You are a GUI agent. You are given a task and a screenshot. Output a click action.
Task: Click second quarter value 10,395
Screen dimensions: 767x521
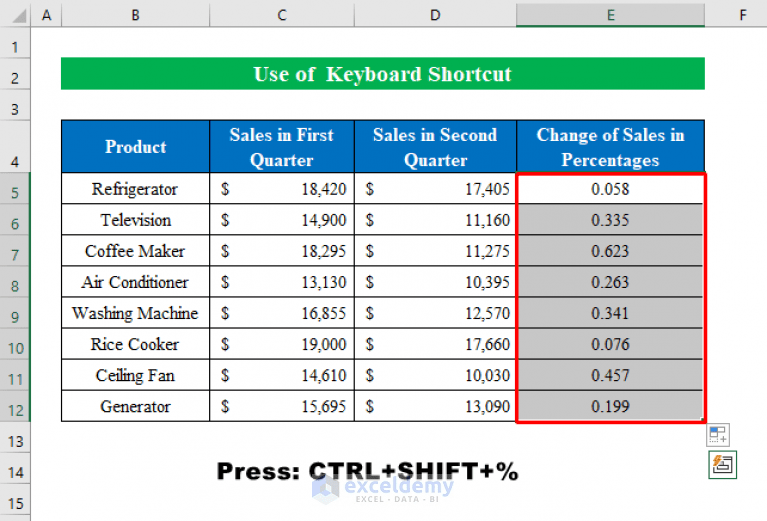[x=435, y=282]
